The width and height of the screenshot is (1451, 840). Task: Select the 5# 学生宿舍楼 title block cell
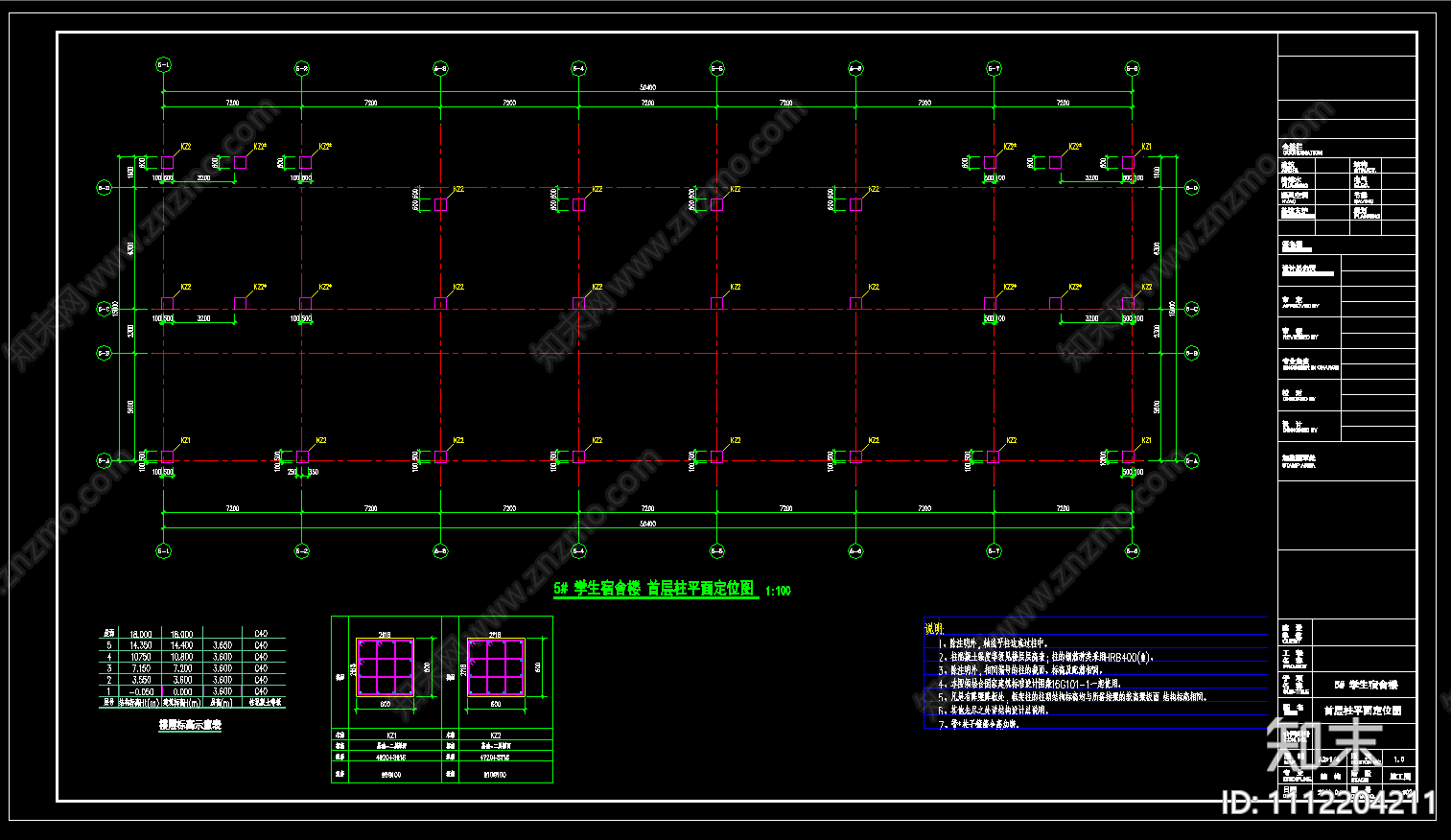1366,685
